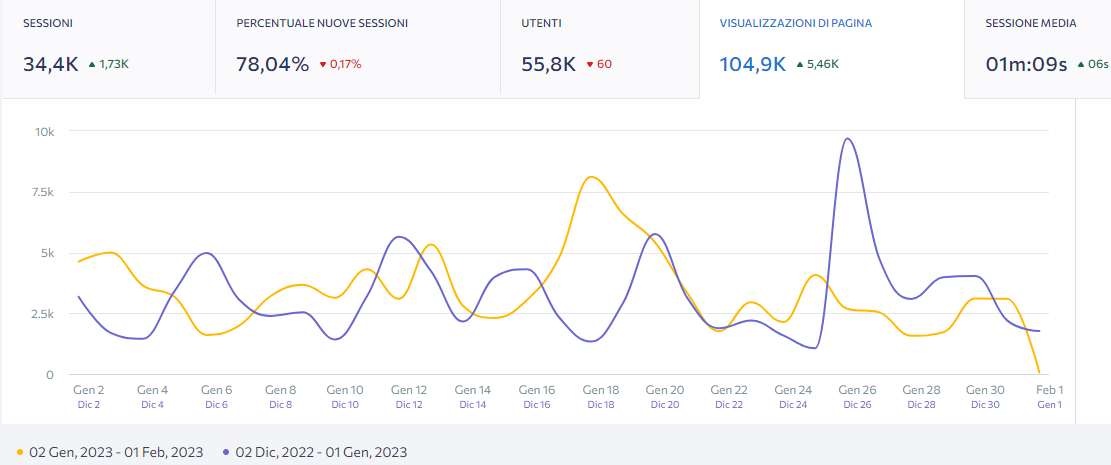Click green up arrow beside 5,46K
This screenshot has width=1111, height=465.
(799, 65)
